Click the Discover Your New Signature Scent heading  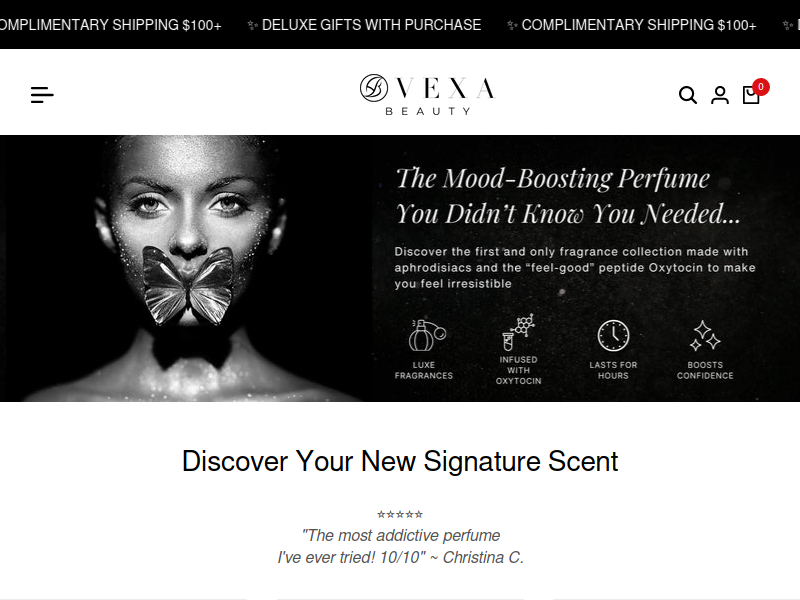pos(400,461)
